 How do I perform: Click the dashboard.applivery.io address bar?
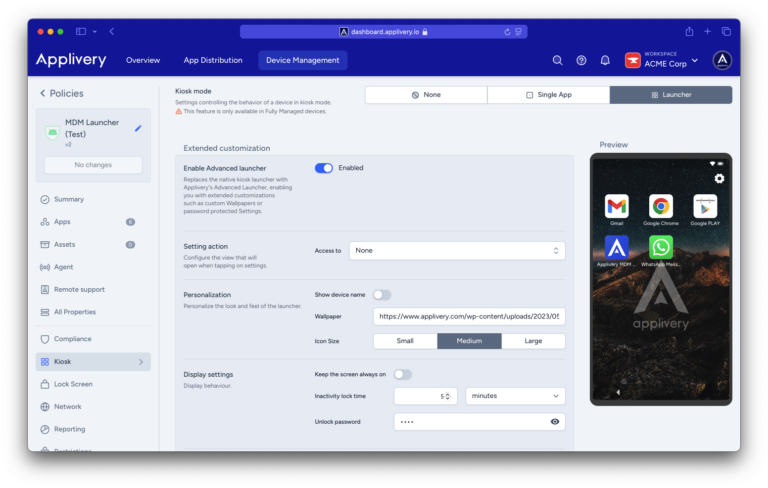click(384, 32)
